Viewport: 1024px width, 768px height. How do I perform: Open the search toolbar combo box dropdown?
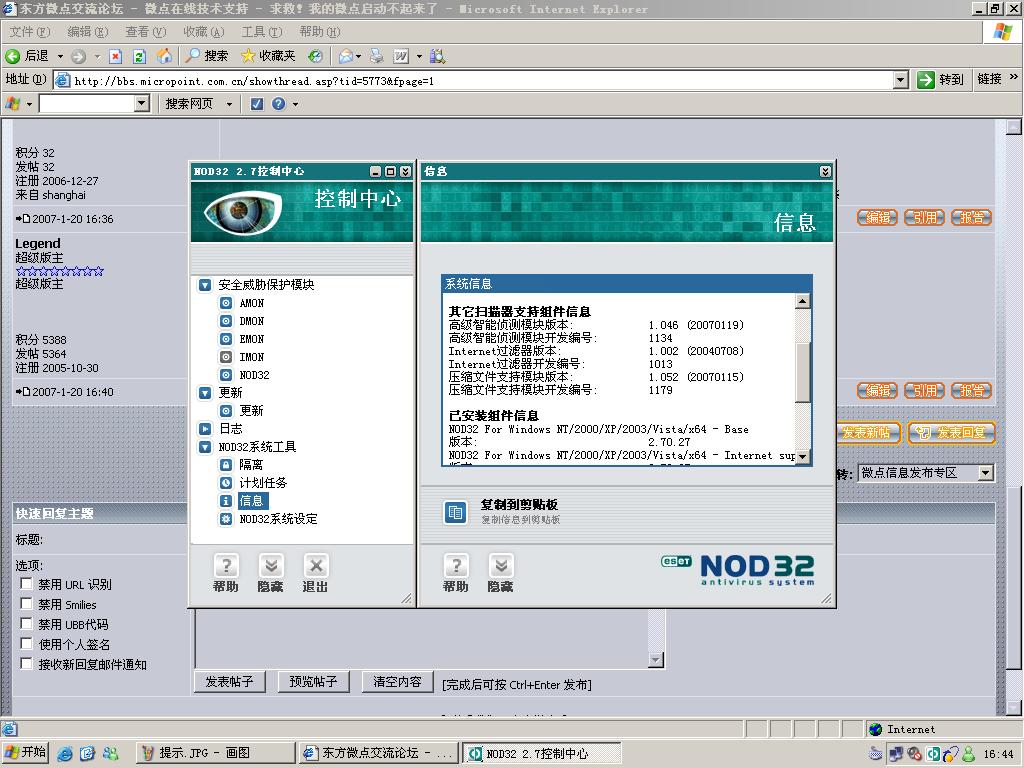142,103
